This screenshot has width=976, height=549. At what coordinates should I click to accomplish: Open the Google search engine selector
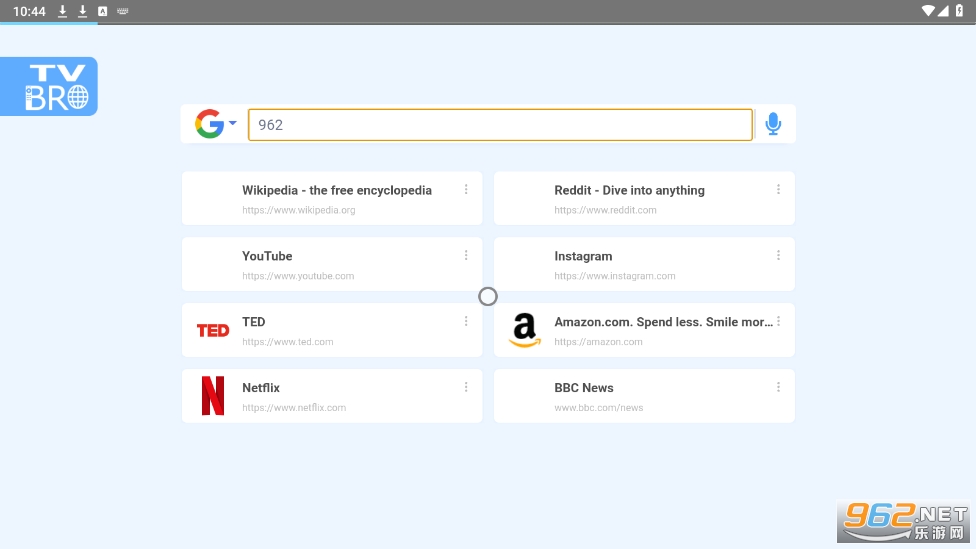point(215,124)
